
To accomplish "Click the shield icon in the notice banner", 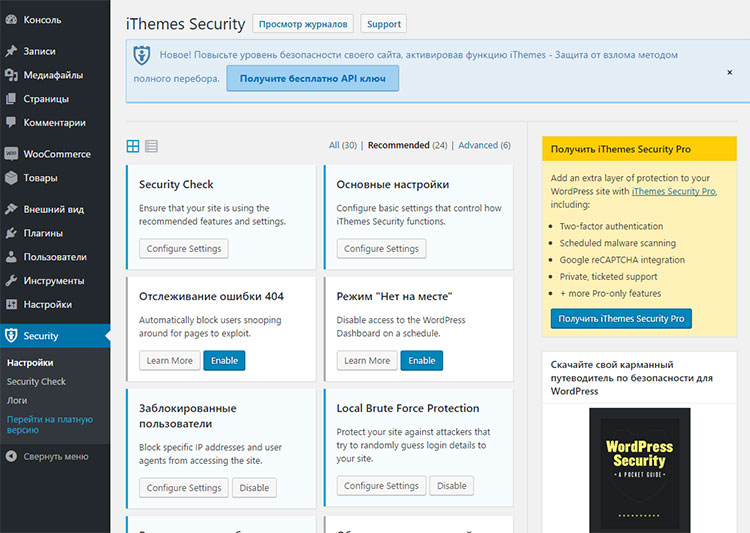I will pos(142,55).
